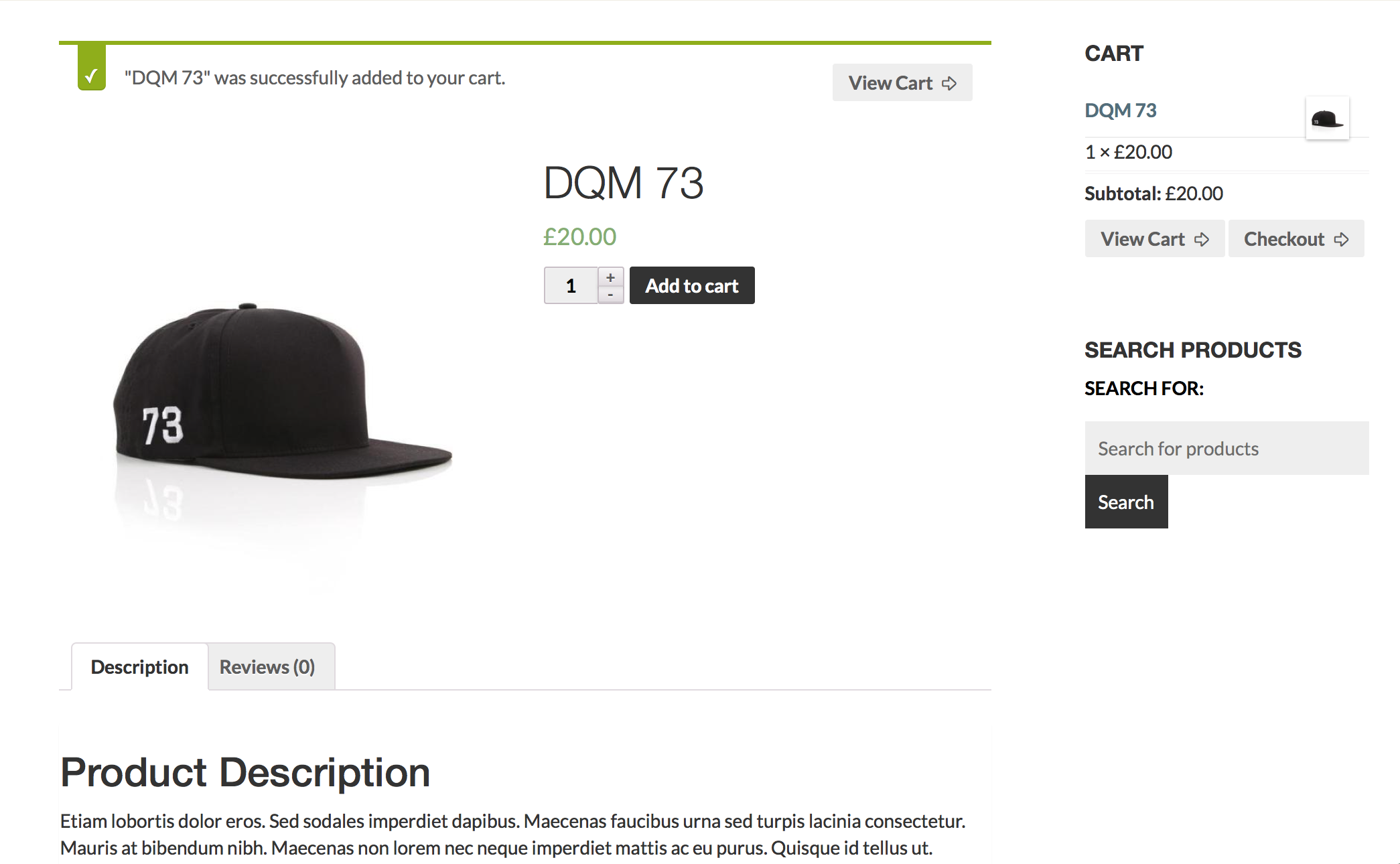
Task: Click the arrow icon on the Checkout button
Action: [1341, 239]
